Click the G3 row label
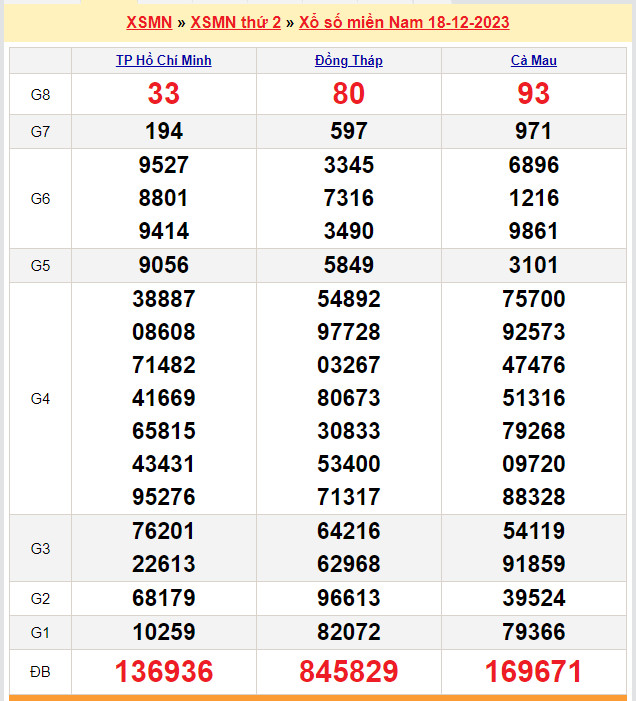Screen dimensions: 636x701 click(40, 548)
